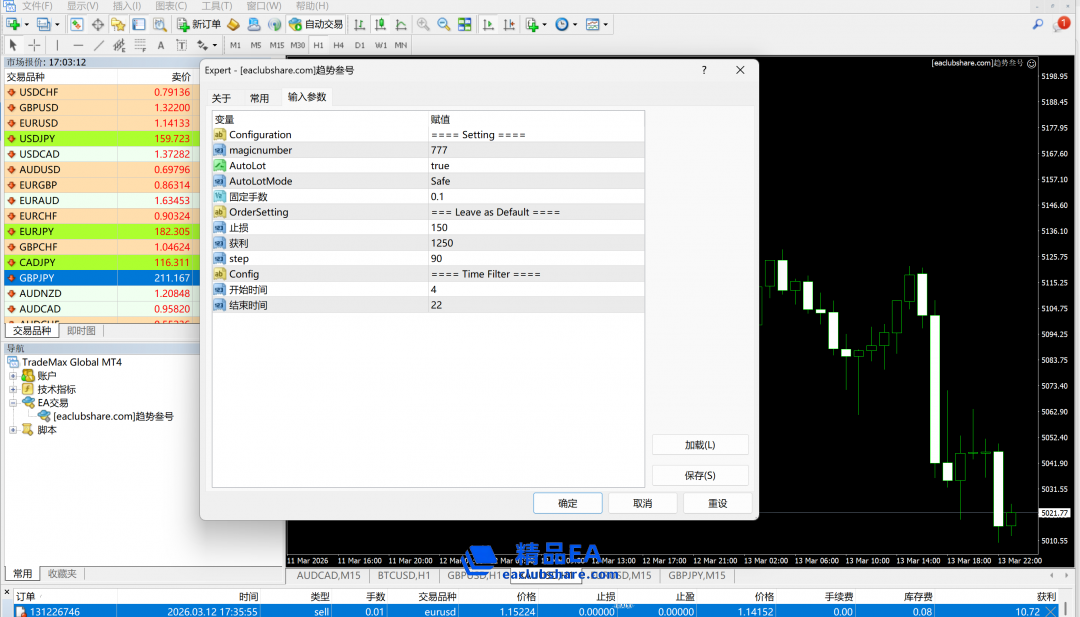This screenshot has height=617, width=1080.
Task: Collapse the EA交易 tree node
Action: coord(13,403)
